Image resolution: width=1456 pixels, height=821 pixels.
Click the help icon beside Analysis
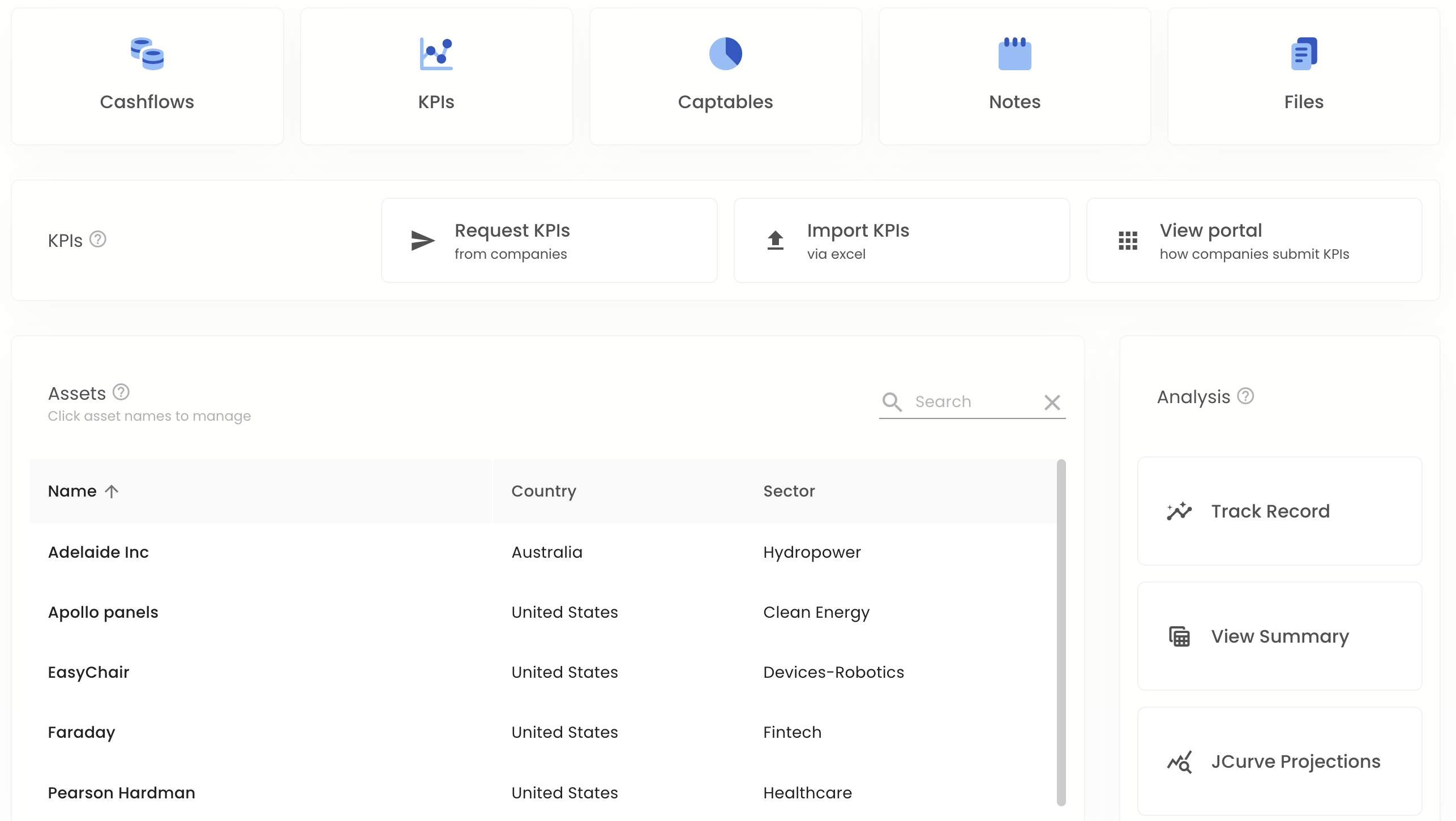[x=1245, y=396]
